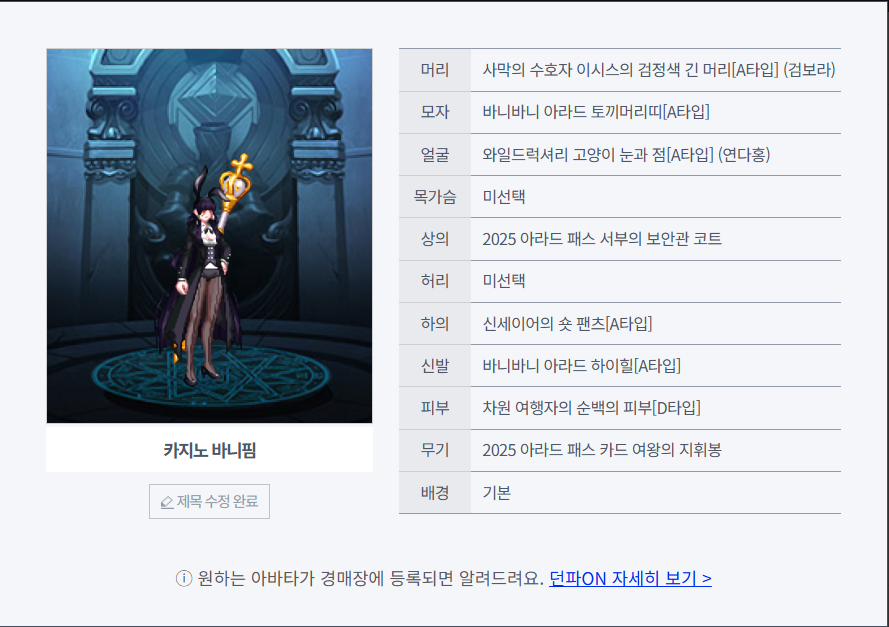Select the 와일드럭셔리 고양이 눈과 점 face entry
Image resolution: width=889 pixels, height=627 pixels.
(x=626, y=154)
